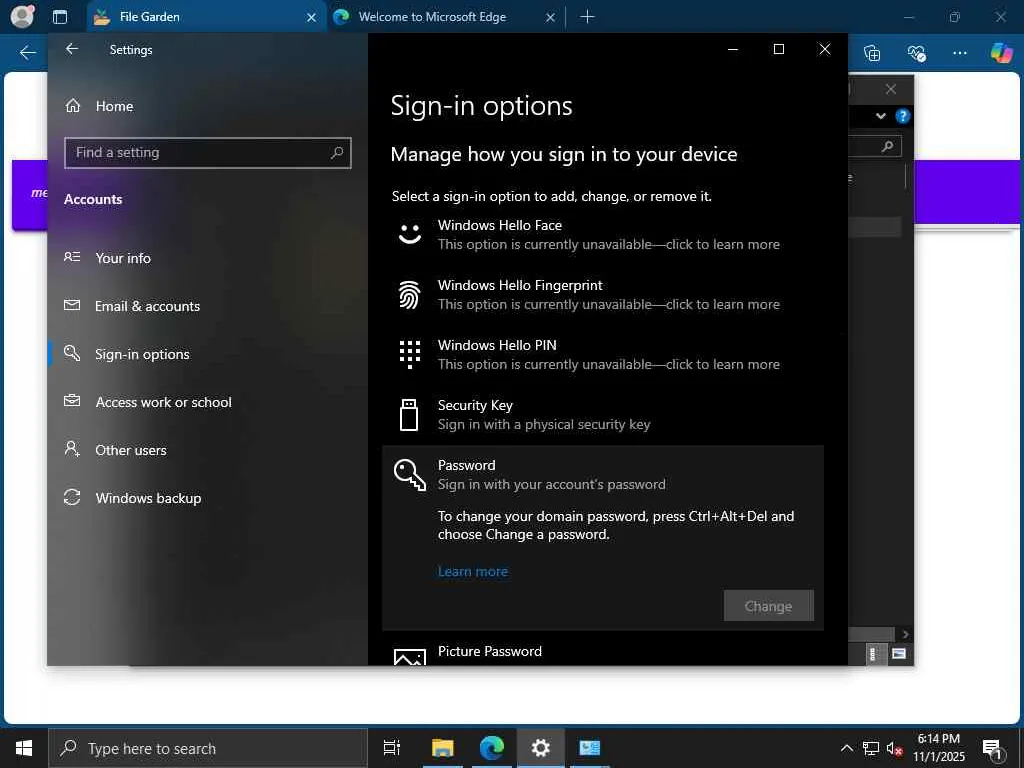This screenshot has height=768, width=1024.
Task: Select Sign-in options in sidebar
Action: [x=142, y=354]
